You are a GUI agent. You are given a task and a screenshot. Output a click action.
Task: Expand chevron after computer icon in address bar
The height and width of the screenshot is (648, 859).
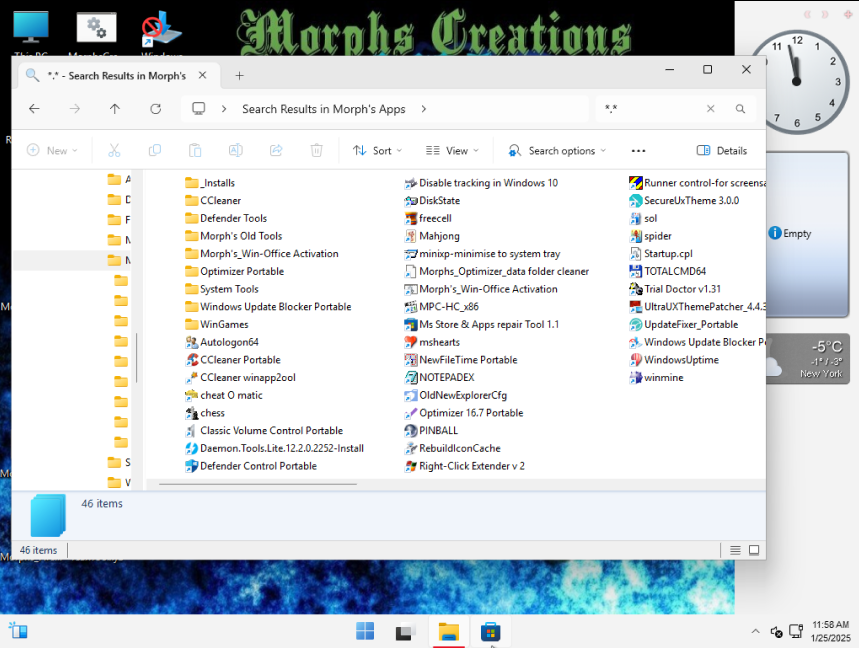click(x=224, y=109)
